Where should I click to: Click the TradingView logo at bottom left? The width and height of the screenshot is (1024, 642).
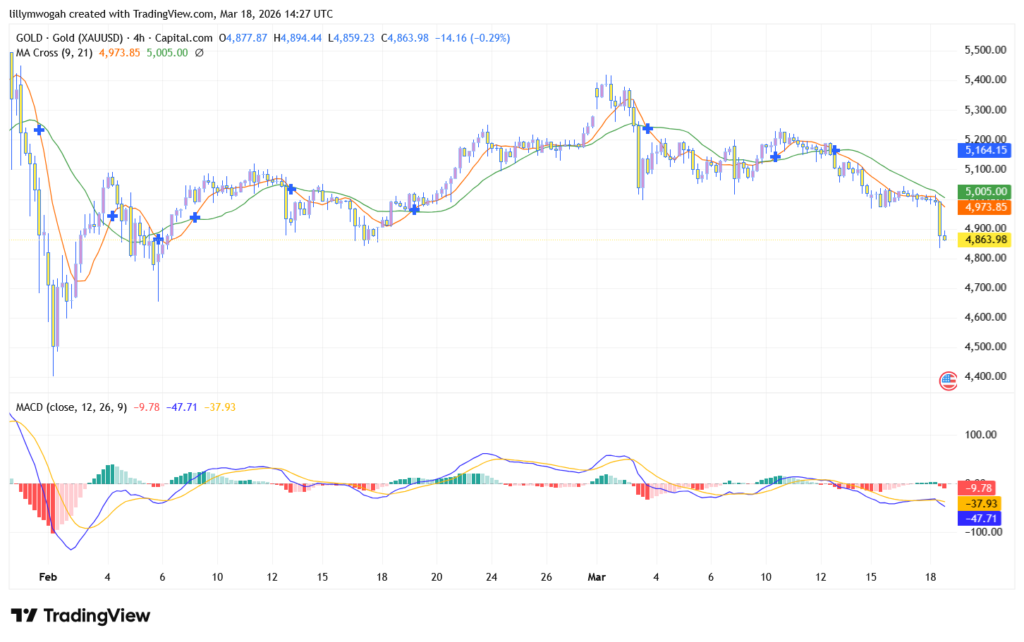(x=80, y=615)
